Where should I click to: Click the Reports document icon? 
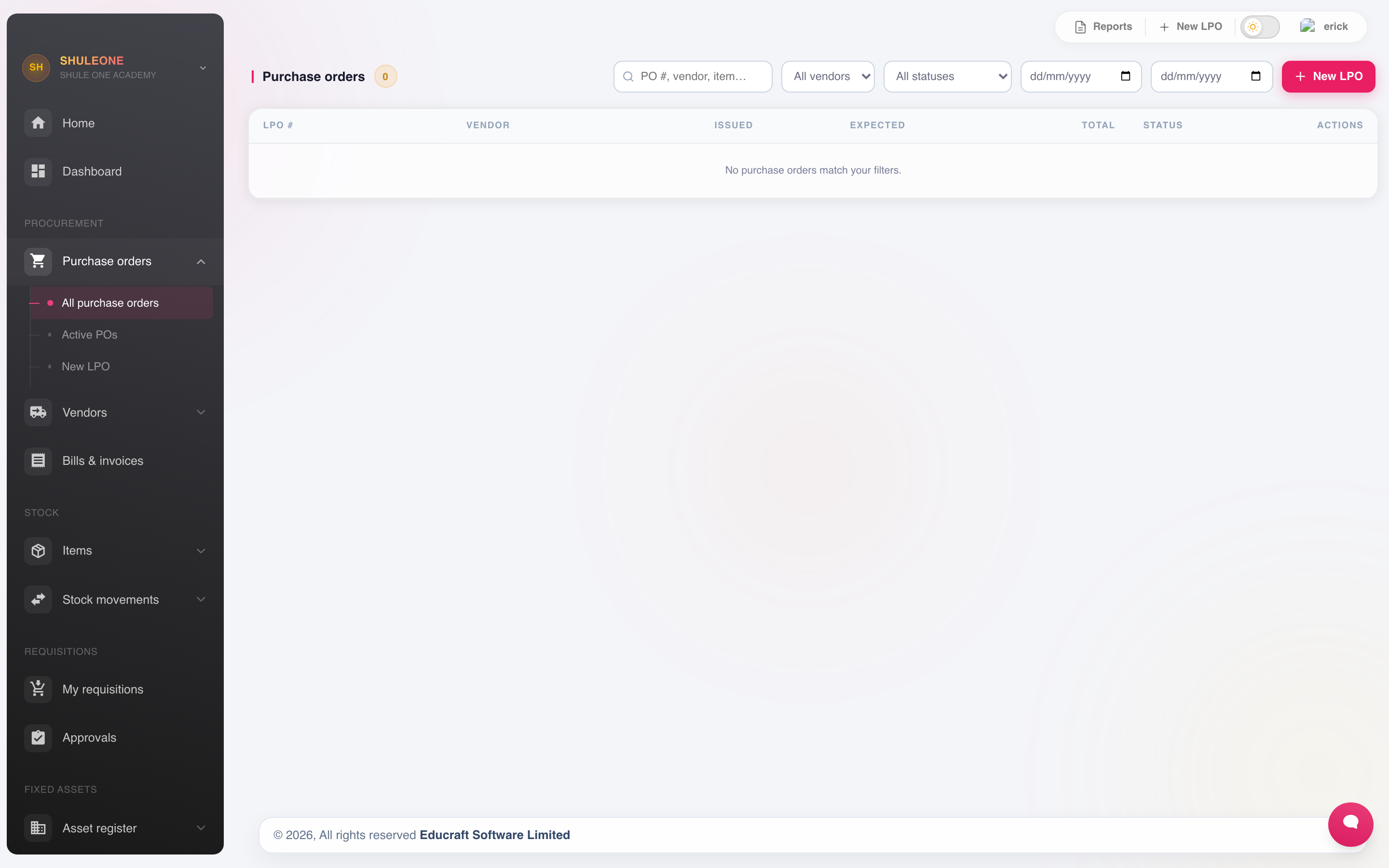point(1080,27)
